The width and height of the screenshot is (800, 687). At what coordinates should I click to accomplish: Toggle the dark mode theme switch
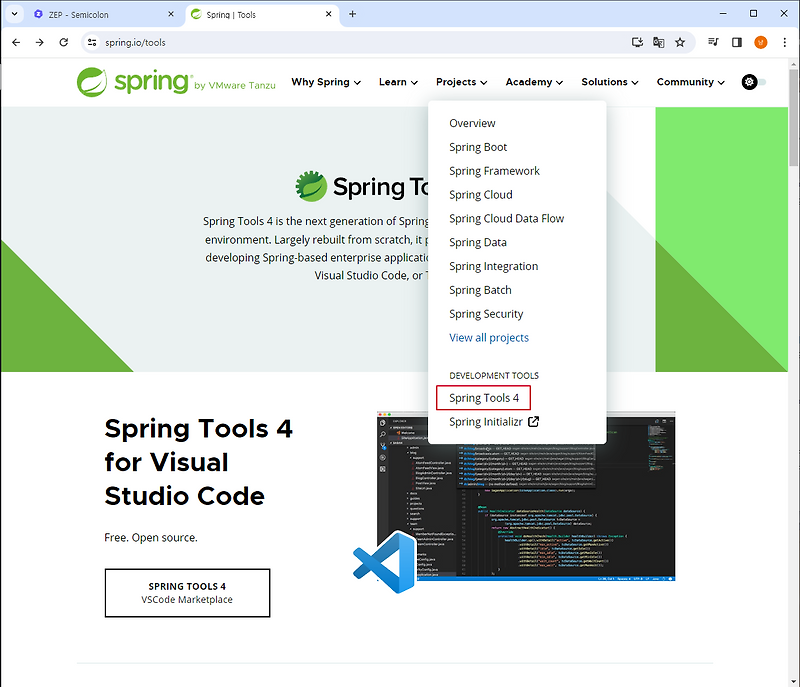click(754, 82)
